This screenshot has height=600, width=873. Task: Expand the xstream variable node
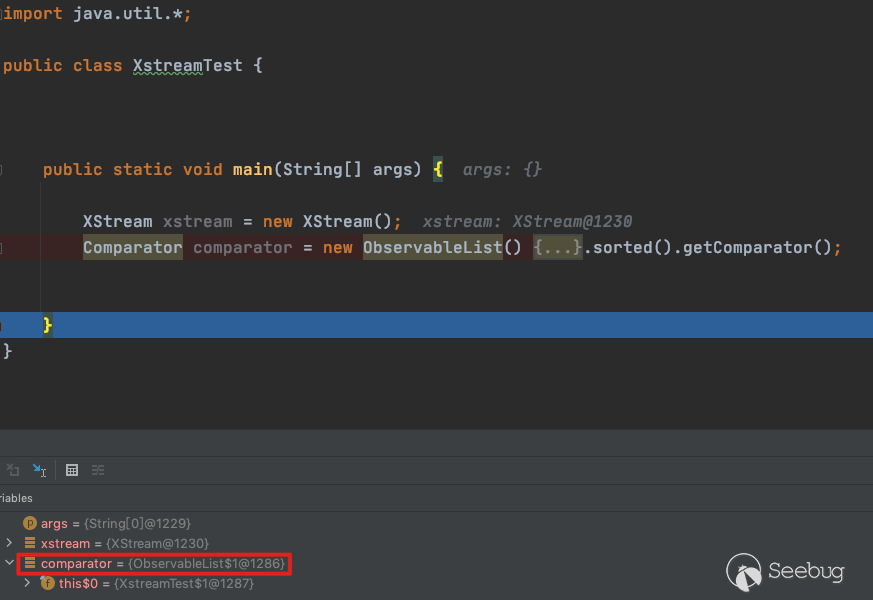pyautogui.click(x=9, y=542)
